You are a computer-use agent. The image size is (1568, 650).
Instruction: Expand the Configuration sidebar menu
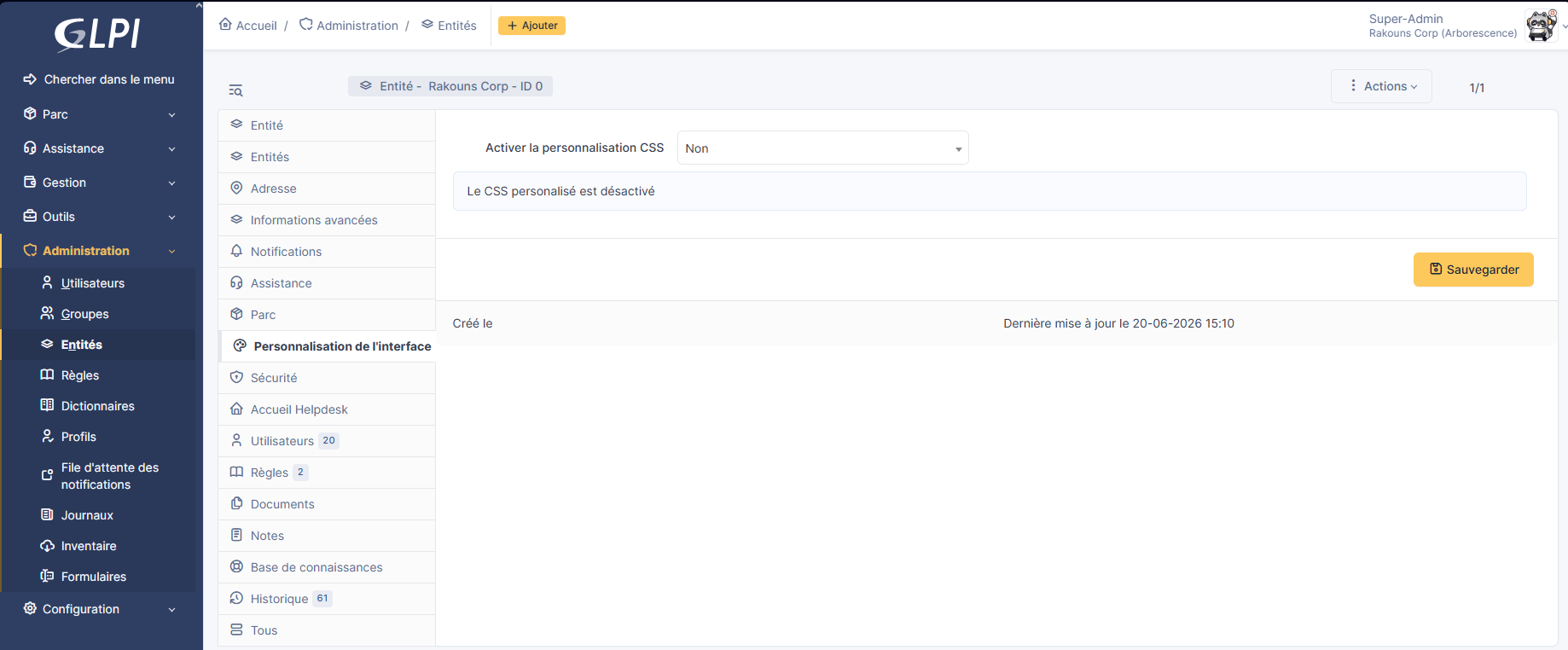click(99, 609)
